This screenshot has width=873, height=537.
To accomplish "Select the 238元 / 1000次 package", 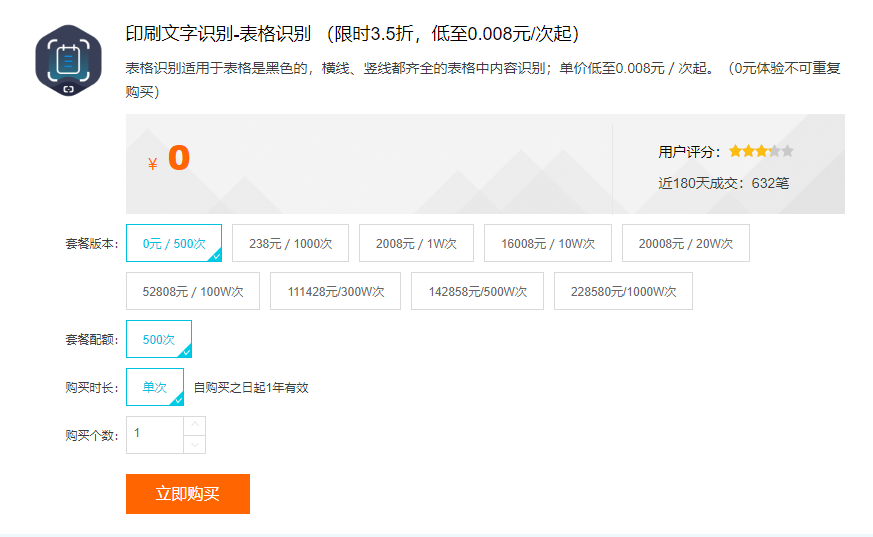I will pos(290,243).
